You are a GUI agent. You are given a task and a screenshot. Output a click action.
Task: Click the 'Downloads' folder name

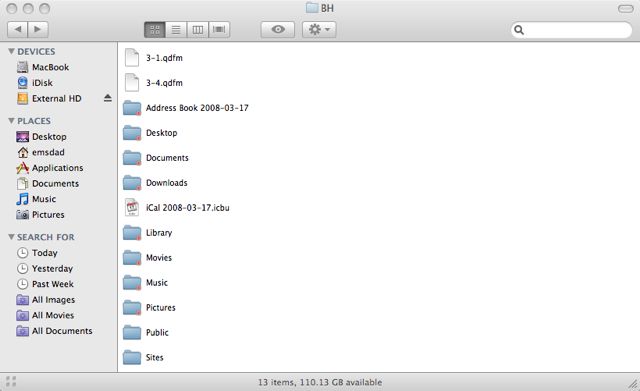[167, 183]
